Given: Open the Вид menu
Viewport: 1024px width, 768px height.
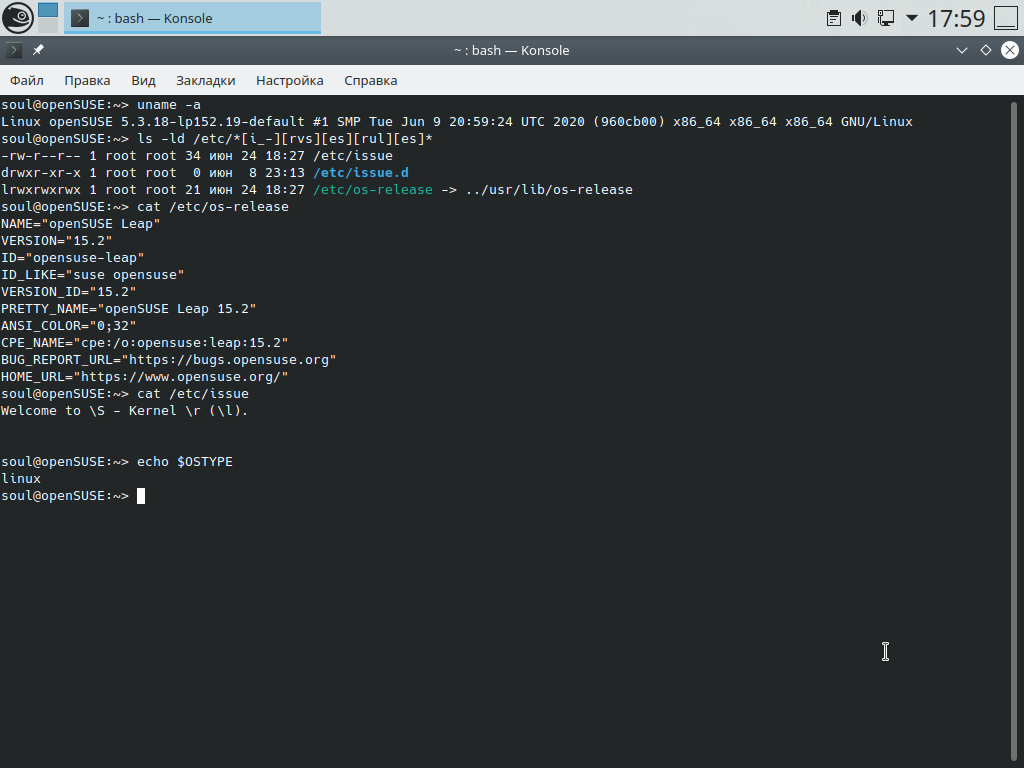Looking at the screenshot, I should click(143, 80).
